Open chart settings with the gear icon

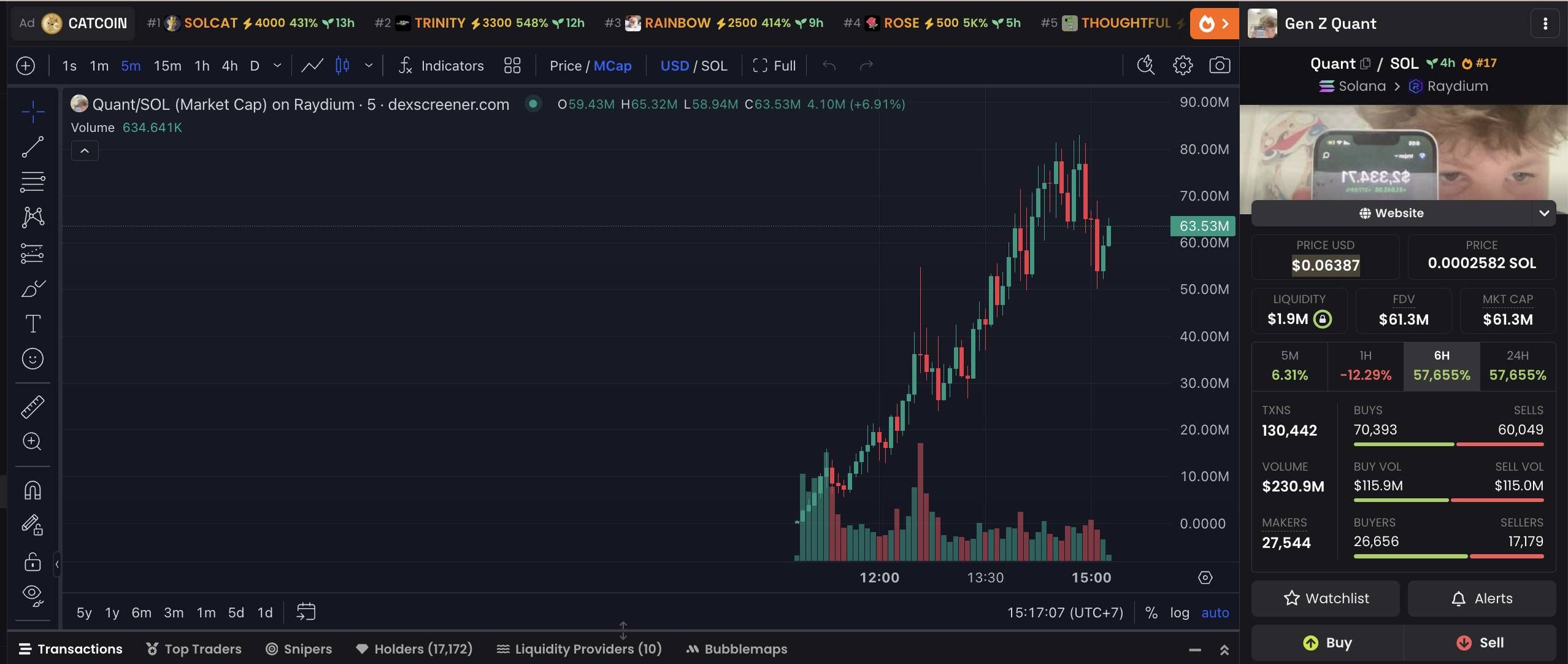tap(1182, 65)
